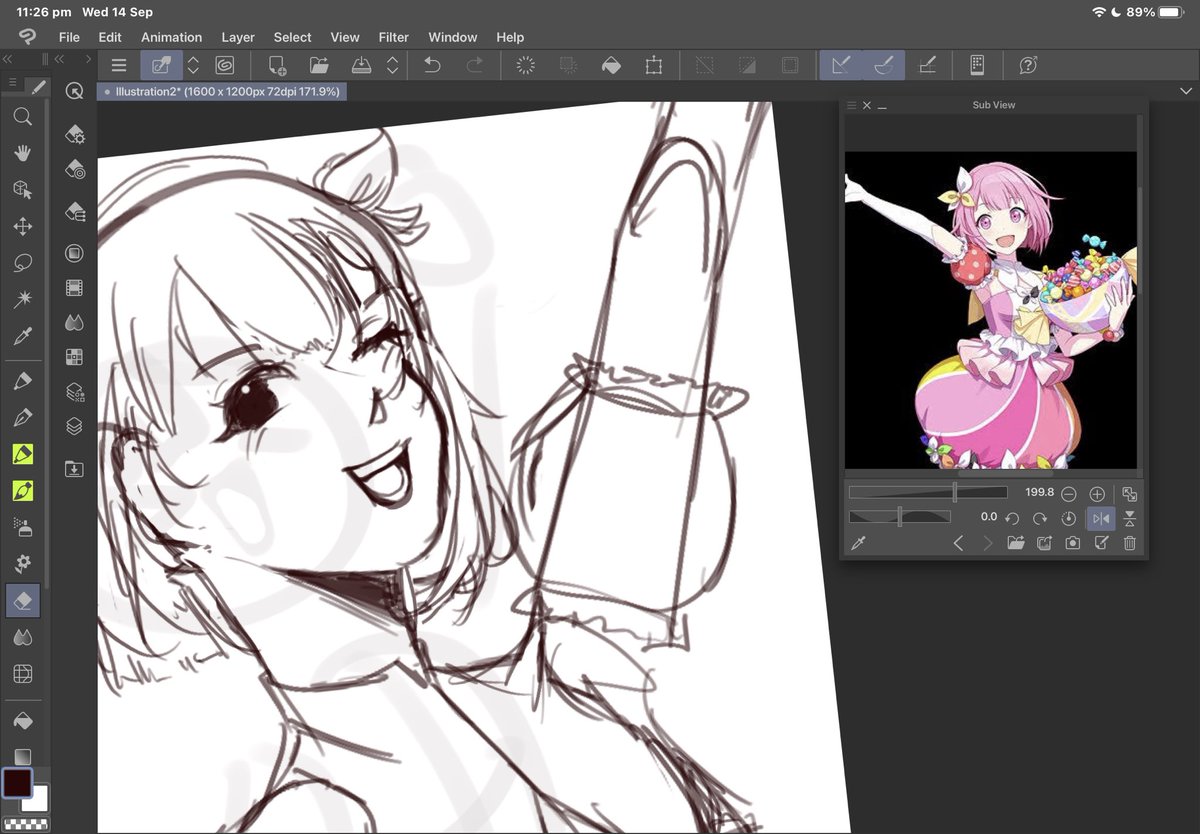The image size is (1200, 834).
Task: Open the Quick Access palette icon
Action: pos(74,92)
